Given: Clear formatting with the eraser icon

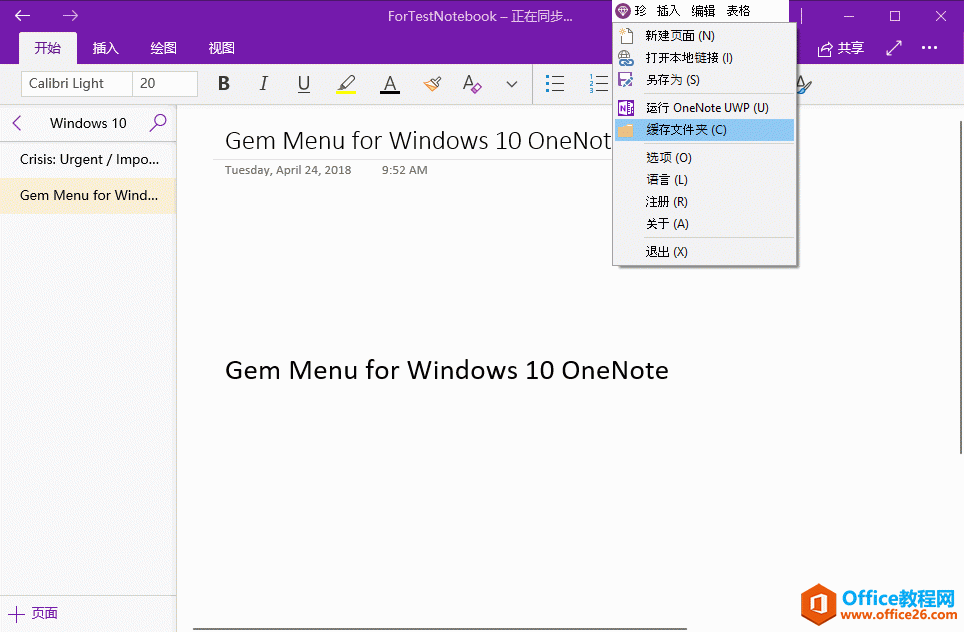Looking at the screenshot, I should click(472, 84).
